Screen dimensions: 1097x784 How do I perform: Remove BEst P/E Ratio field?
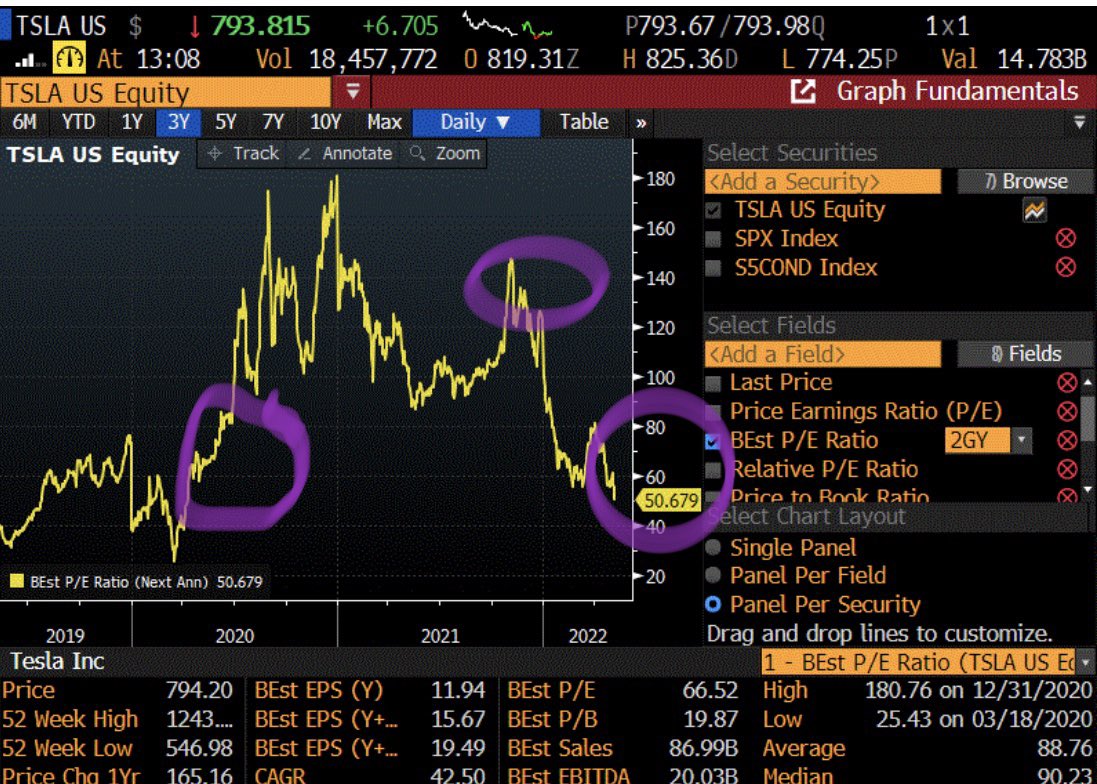coord(1067,441)
